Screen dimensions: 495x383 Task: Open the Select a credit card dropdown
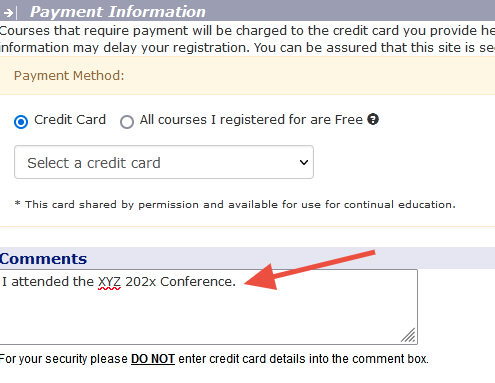click(x=164, y=162)
